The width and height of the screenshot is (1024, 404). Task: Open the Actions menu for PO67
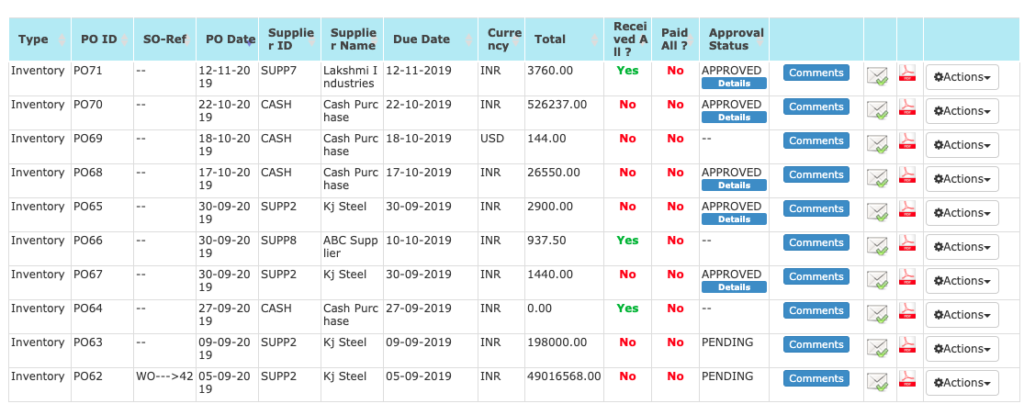962,281
